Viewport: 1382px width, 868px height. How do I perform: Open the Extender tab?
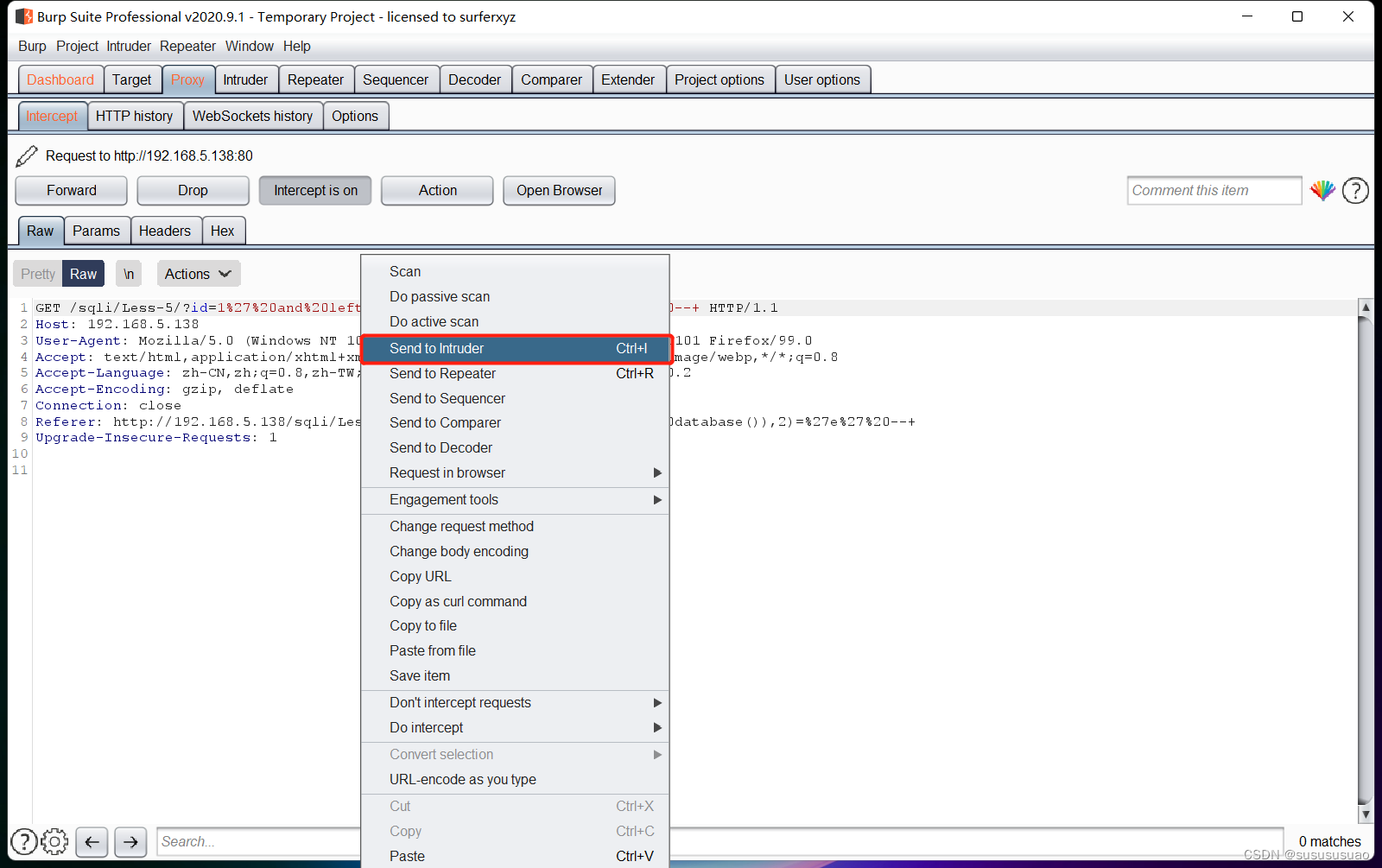point(628,79)
